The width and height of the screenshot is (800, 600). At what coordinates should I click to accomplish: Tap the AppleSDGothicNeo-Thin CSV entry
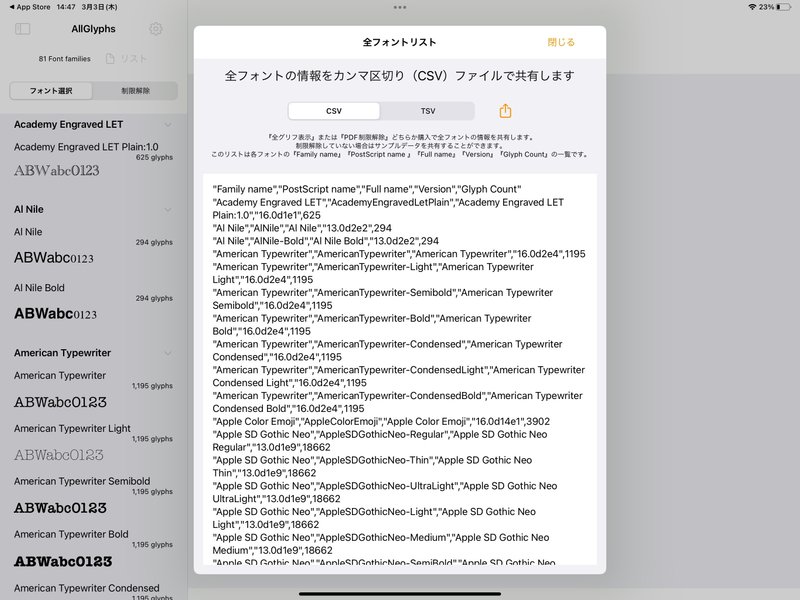pyautogui.click(x=372, y=466)
